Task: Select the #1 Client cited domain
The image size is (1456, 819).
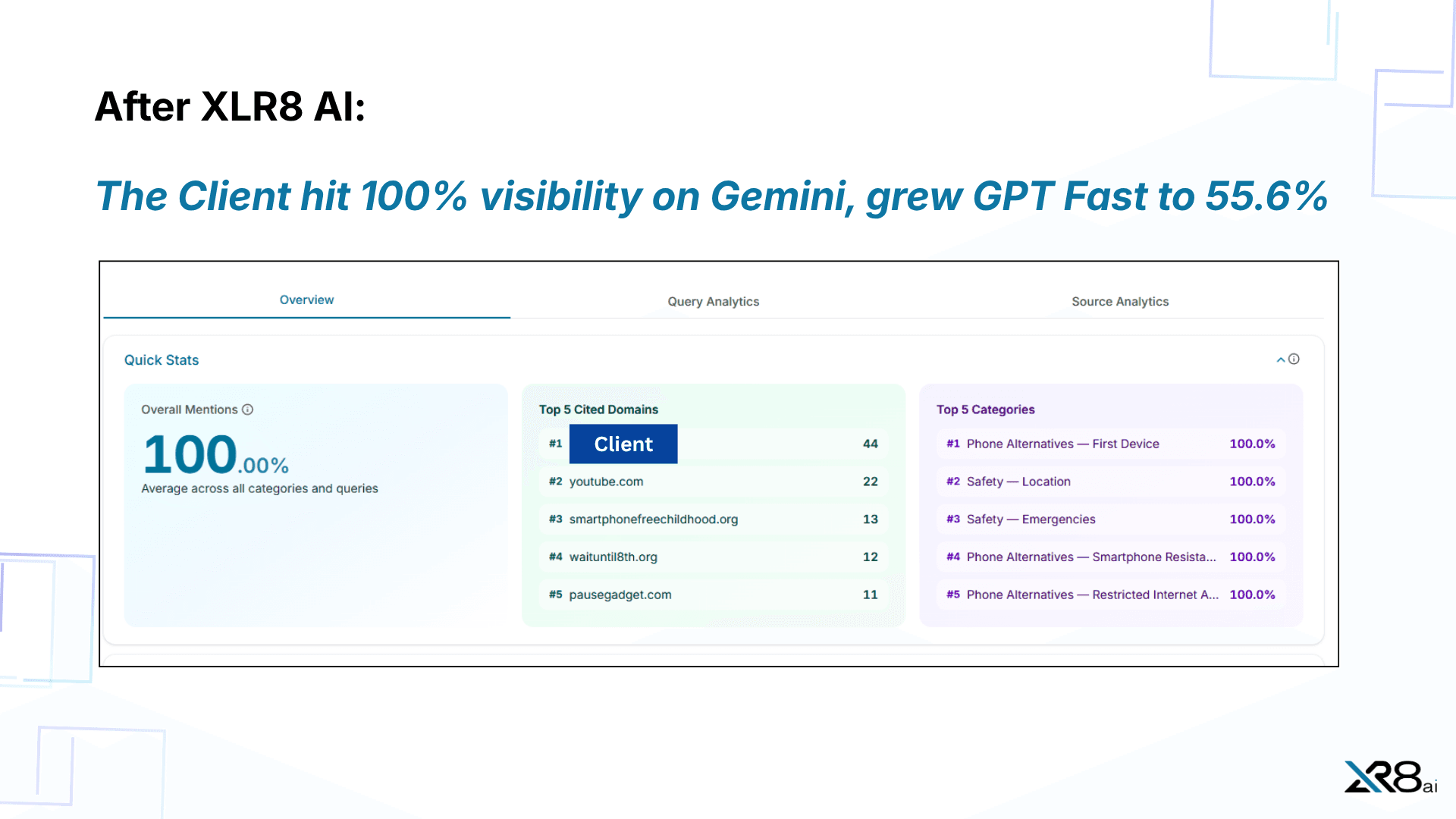Action: 713,444
